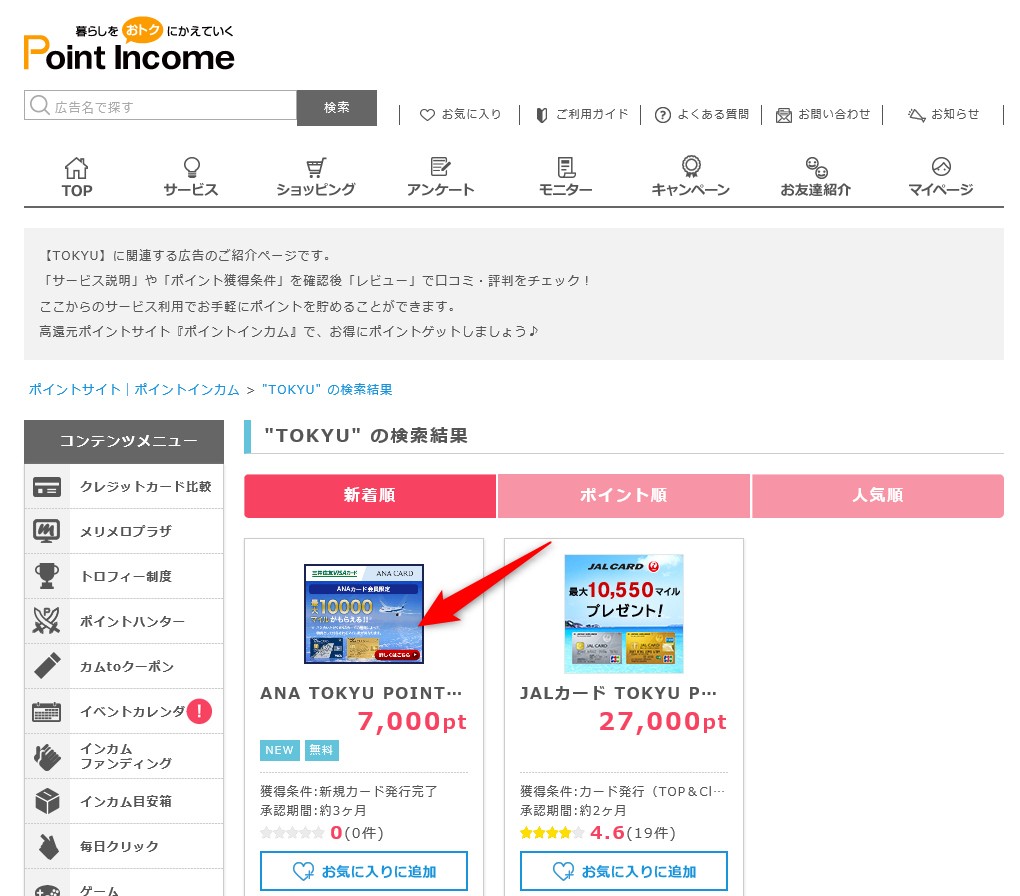1020x896 pixels.
Task: Open the キャンペーン navigation menu
Action: [x=691, y=177]
